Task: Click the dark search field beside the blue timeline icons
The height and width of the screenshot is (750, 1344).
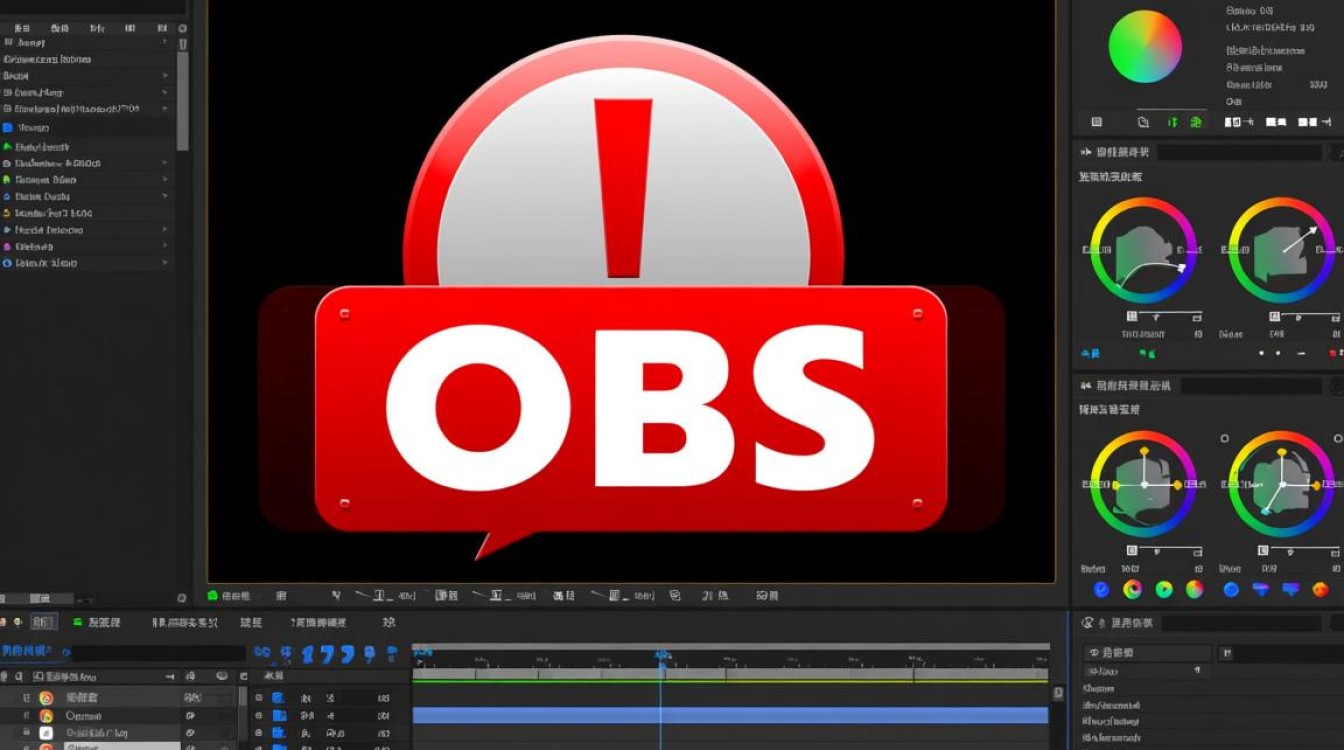Action: coord(158,653)
